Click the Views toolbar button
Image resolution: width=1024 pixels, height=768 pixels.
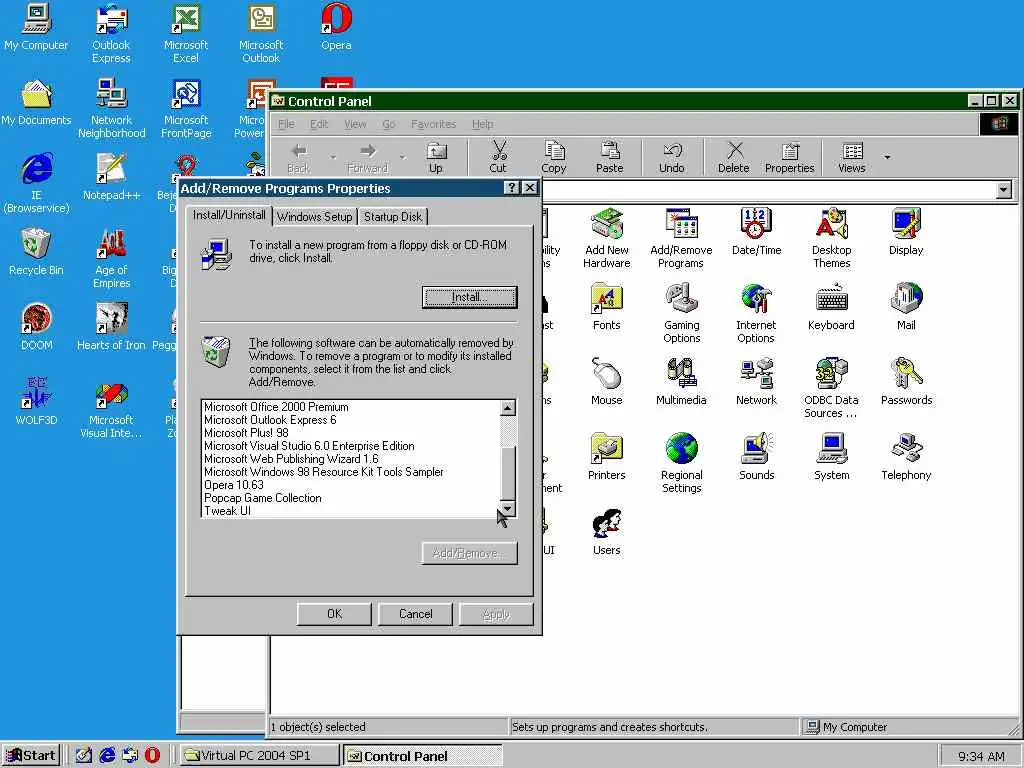[852, 158]
